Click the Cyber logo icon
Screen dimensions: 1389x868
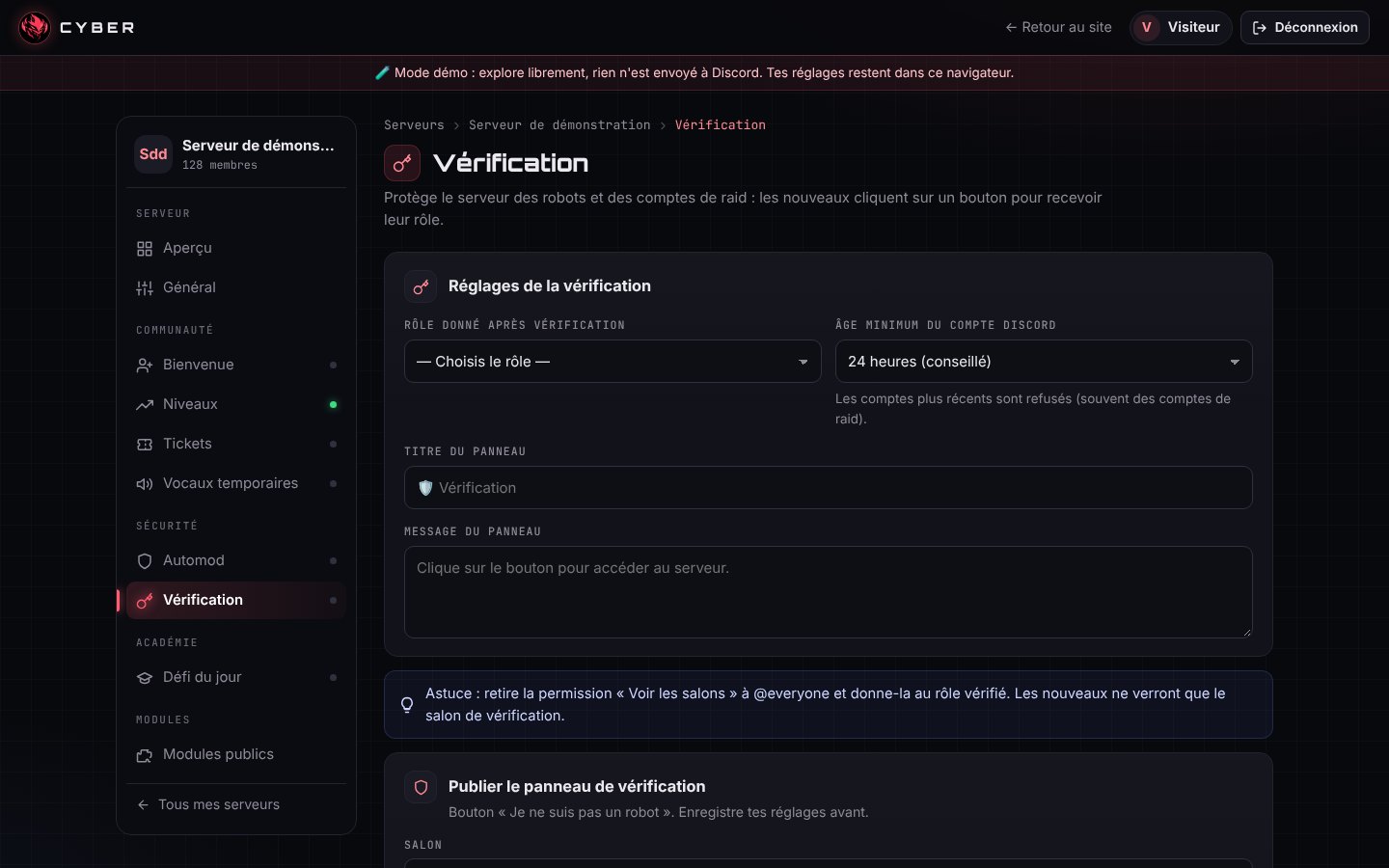click(x=35, y=27)
